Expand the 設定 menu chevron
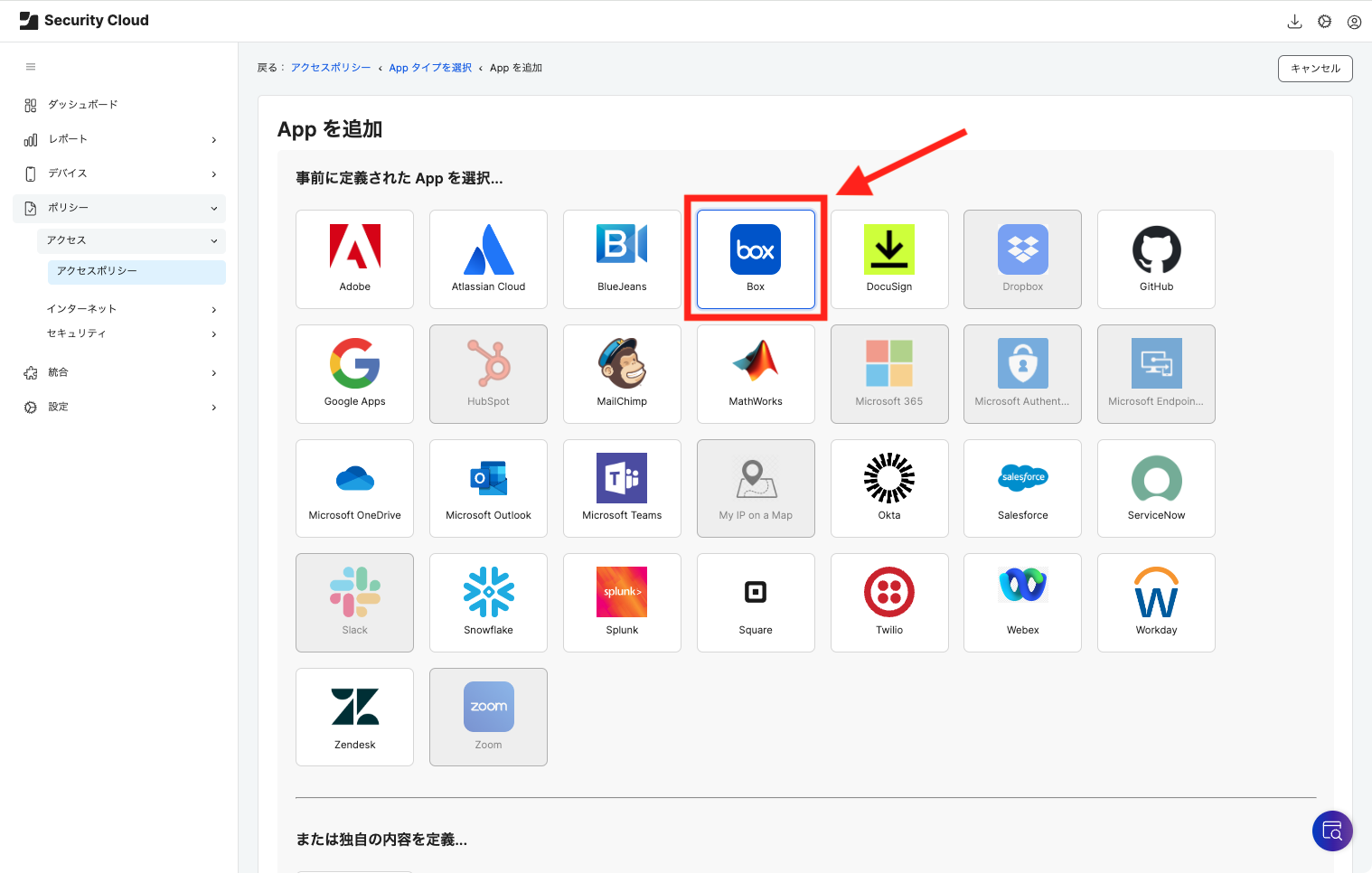 214,408
